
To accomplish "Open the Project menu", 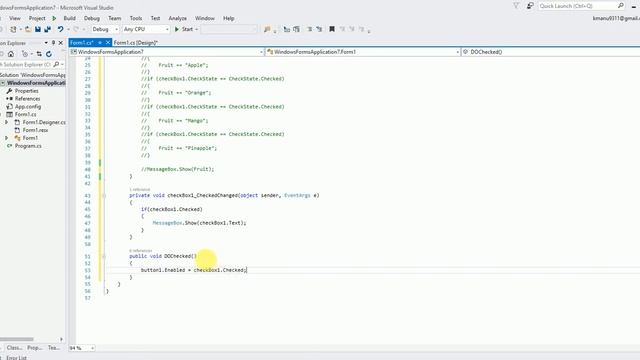I will 37,18.
